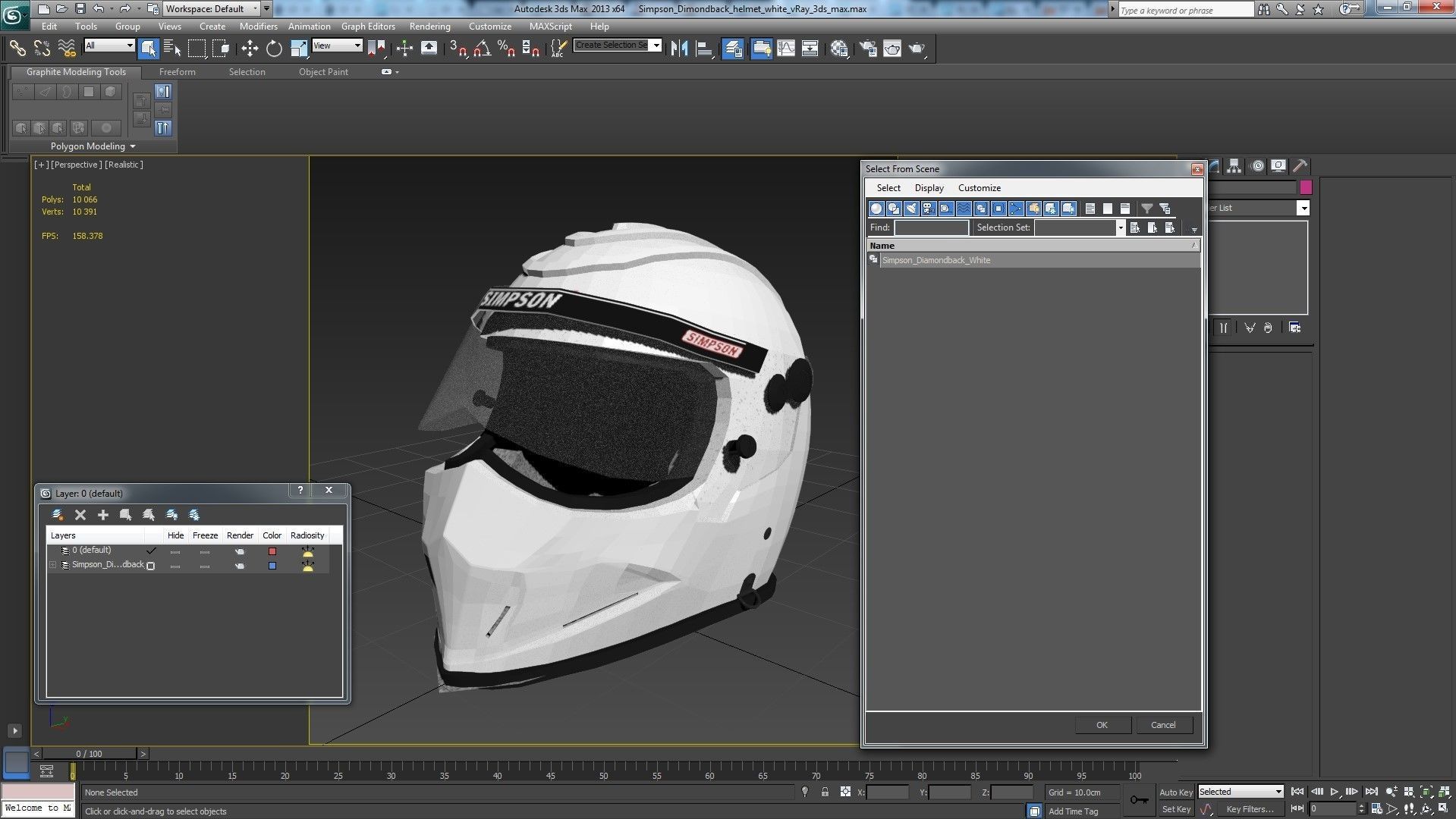Open the reference coordinate View dropdown
The height and width of the screenshot is (819, 1456).
point(337,45)
